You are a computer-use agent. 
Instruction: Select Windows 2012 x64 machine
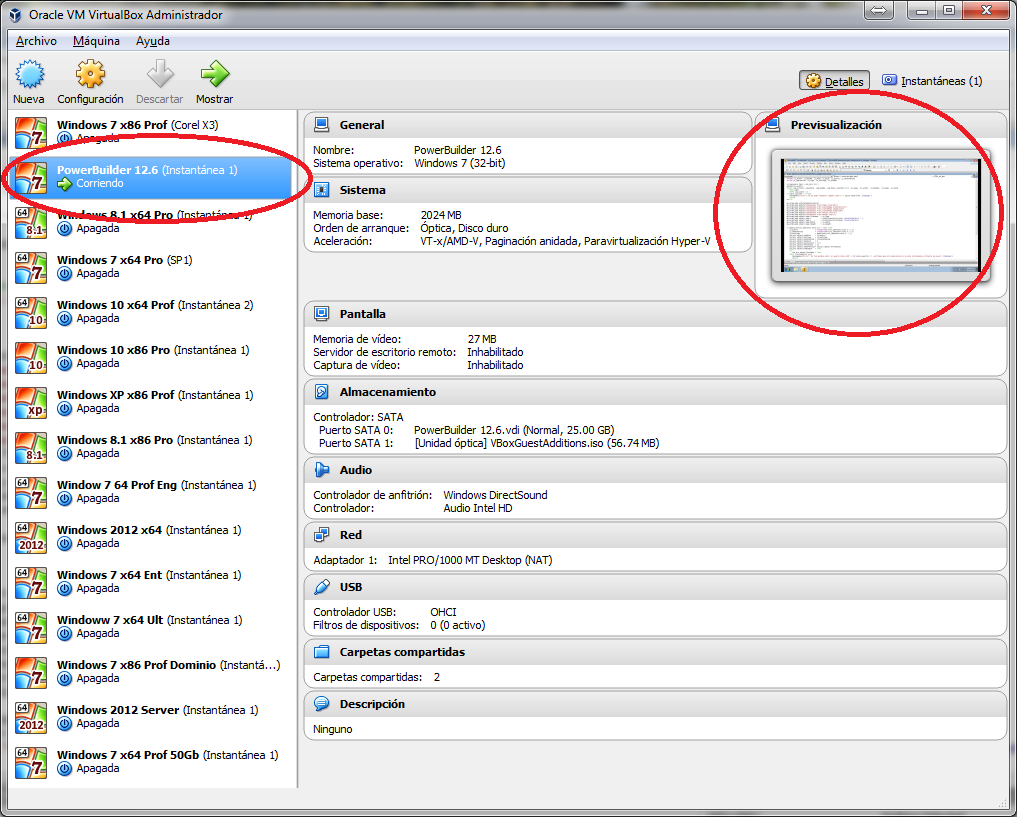(152, 536)
